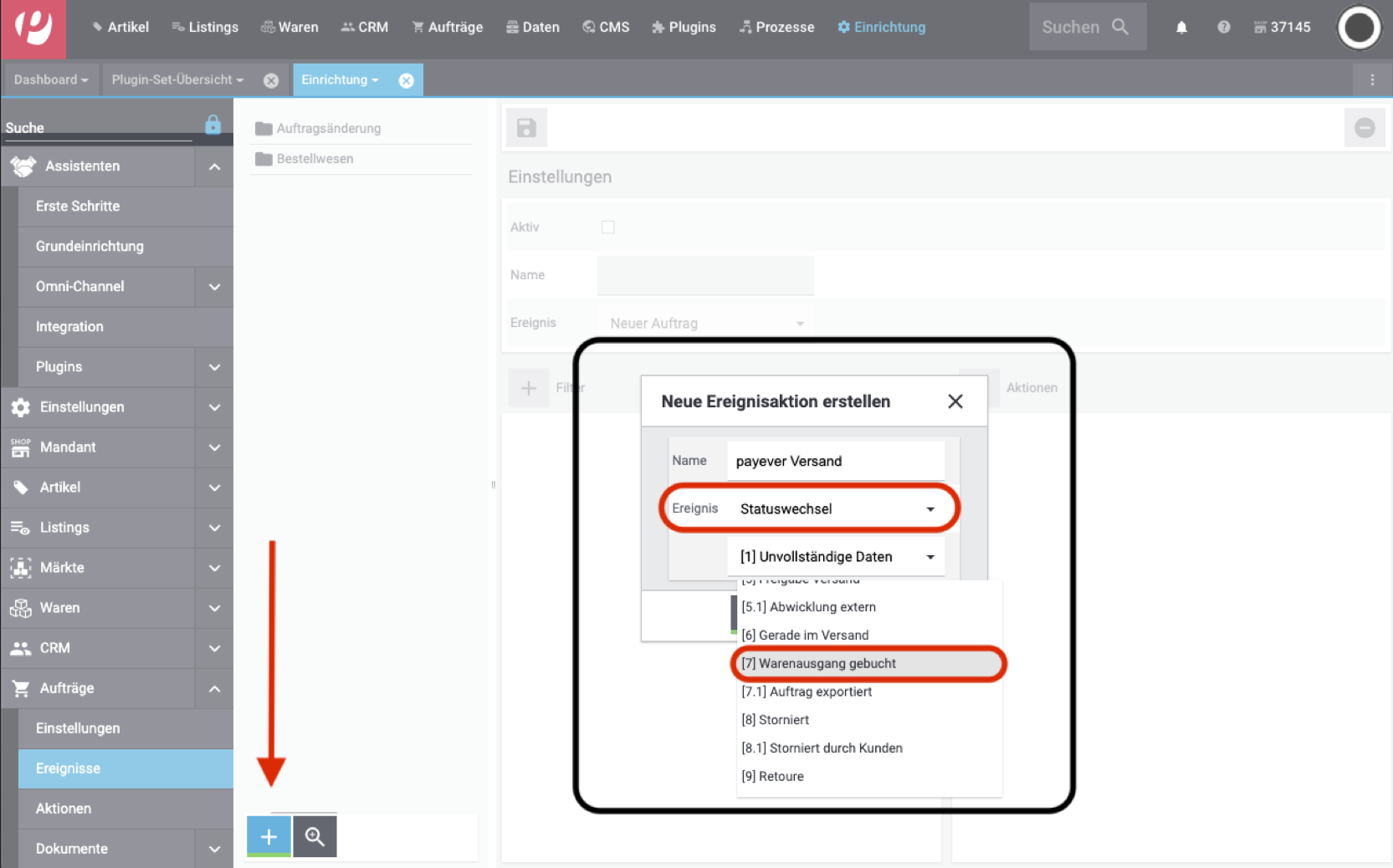1393x868 pixels.
Task: Expand the Dokumente submenu
Action: pos(215,849)
